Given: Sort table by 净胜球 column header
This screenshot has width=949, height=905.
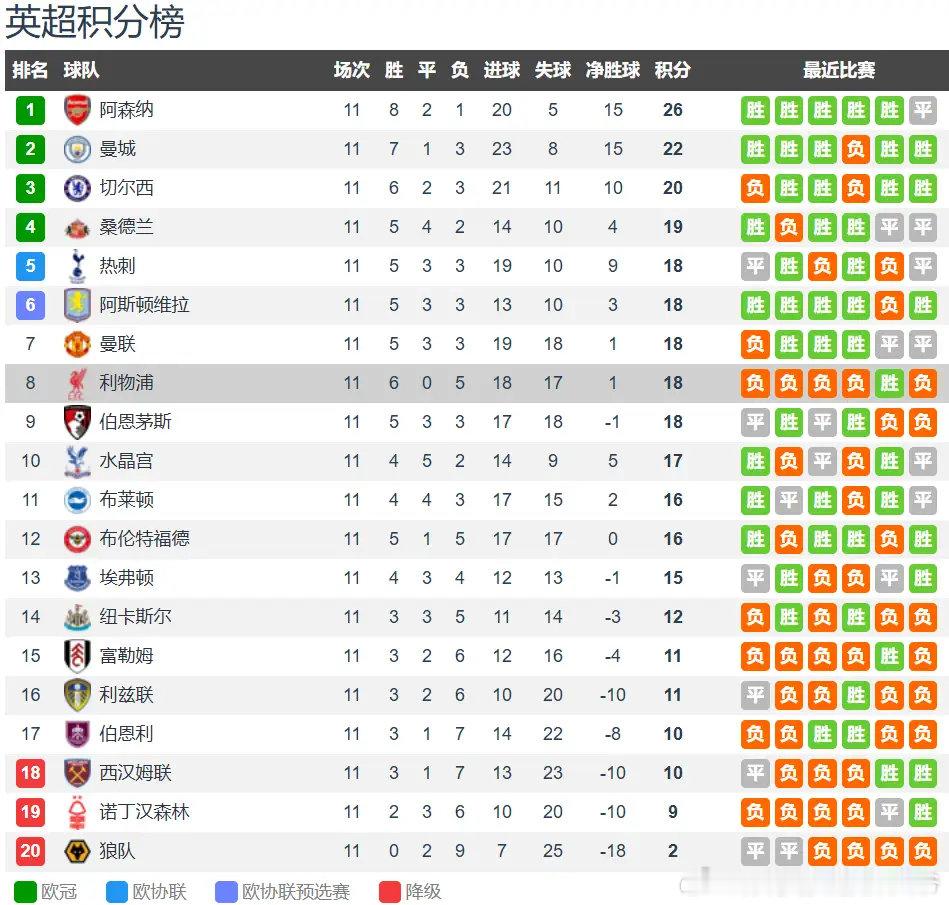Looking at the screenshot, I should coord(612,70).
